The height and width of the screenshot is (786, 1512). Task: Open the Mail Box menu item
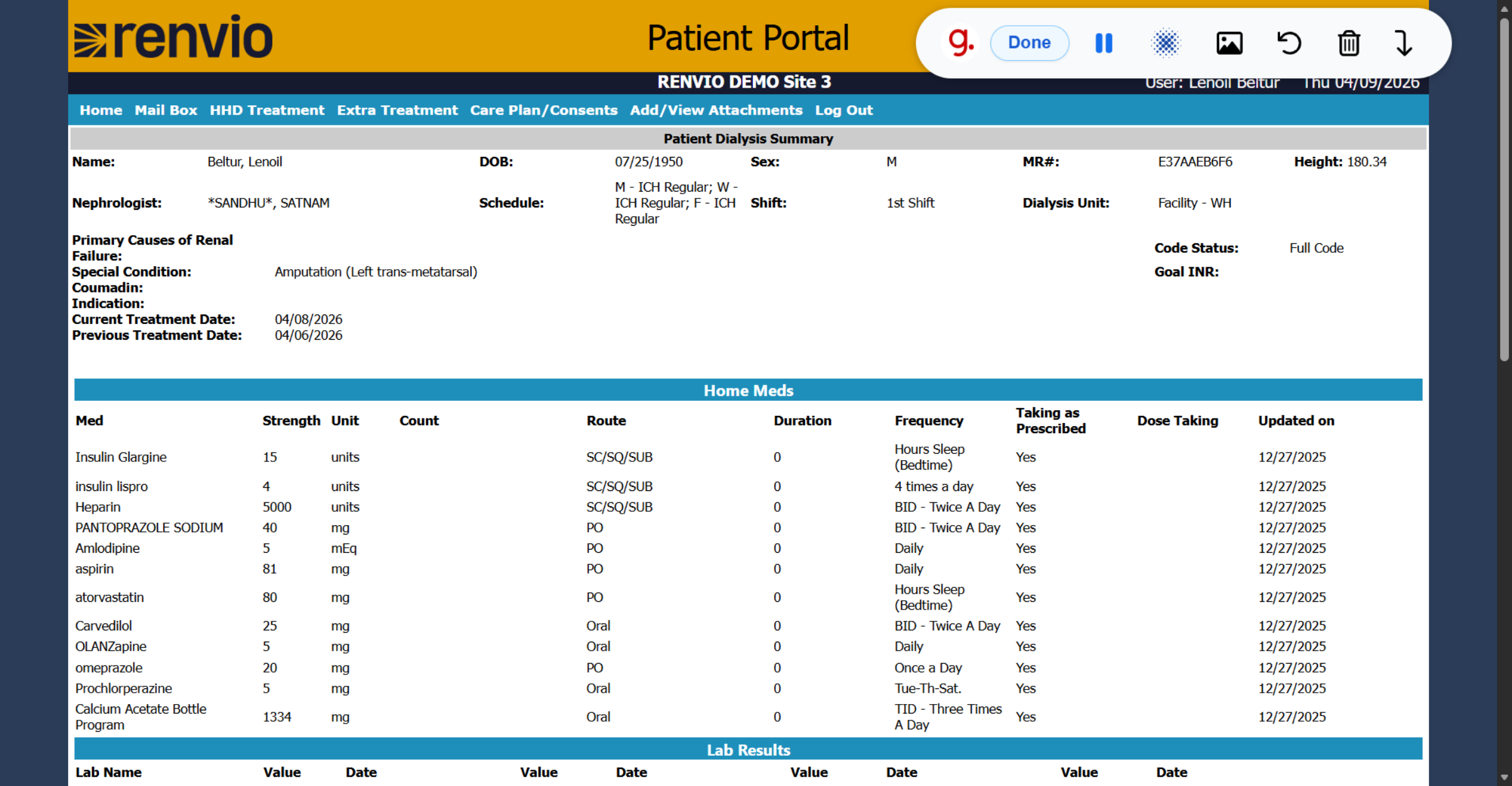166,110
